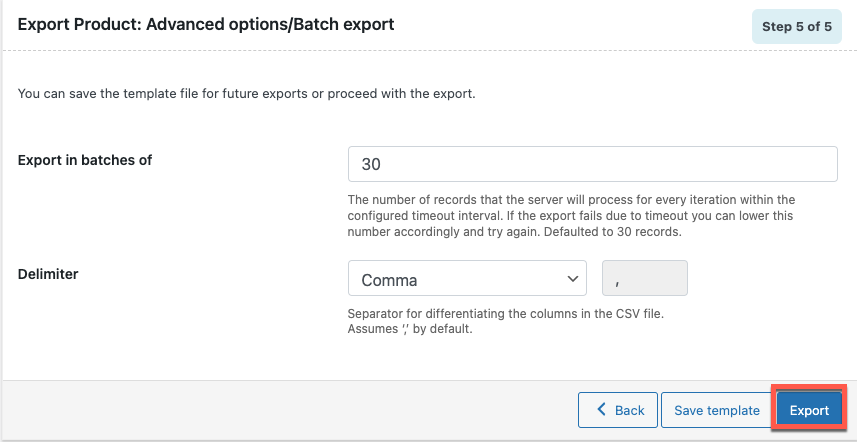This screenshot has height=442, width=857.
Task: Open the Comma delimiter dropdown
Action: tap(467, 278)
